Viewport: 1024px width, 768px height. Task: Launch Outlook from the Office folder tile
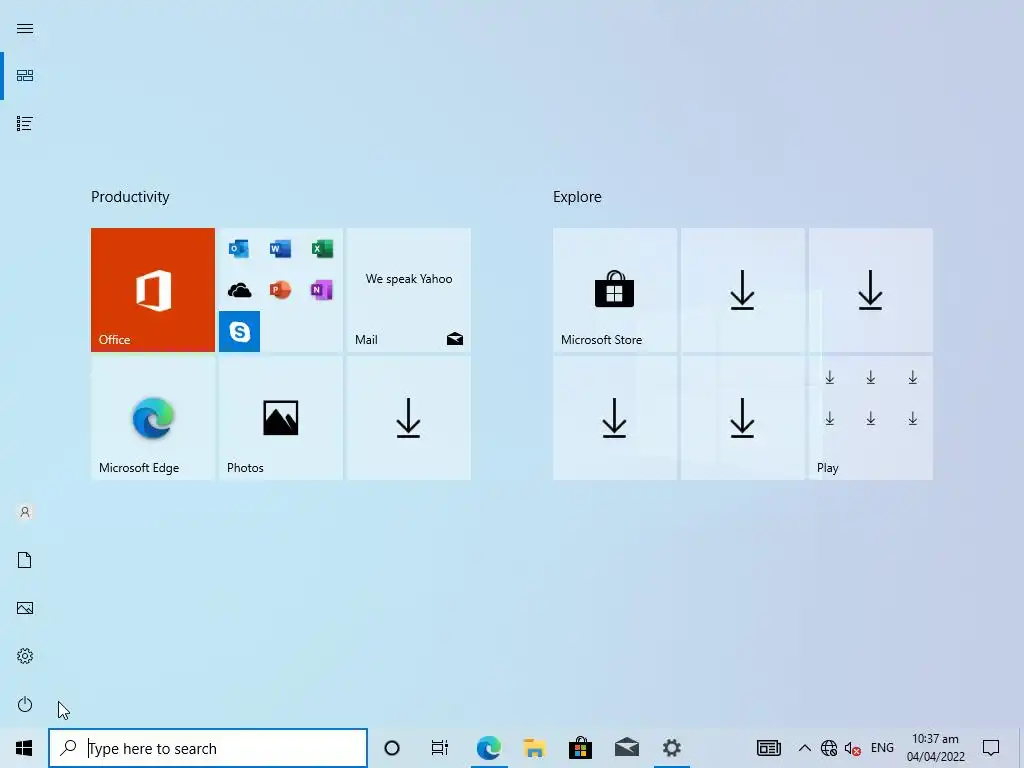click(239, 249)
